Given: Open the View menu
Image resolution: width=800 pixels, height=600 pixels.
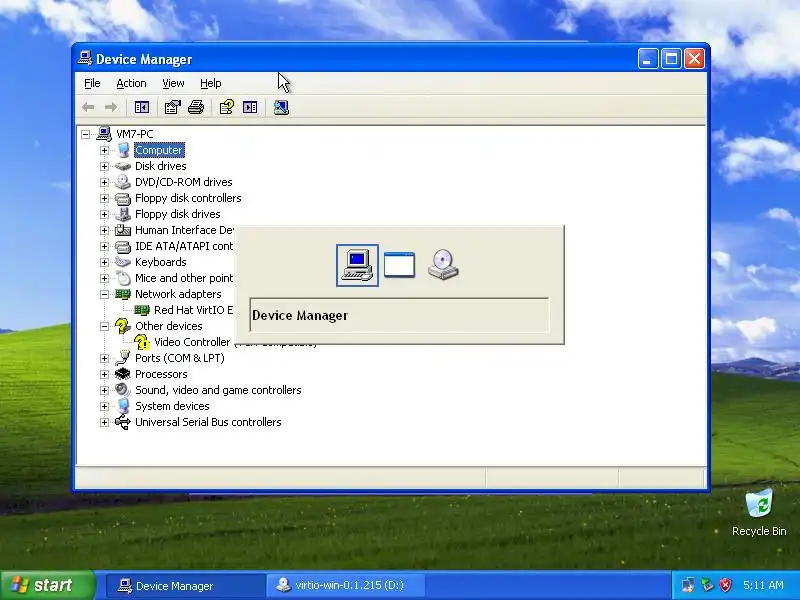Looking at the screenshot, I should [173, 83].
